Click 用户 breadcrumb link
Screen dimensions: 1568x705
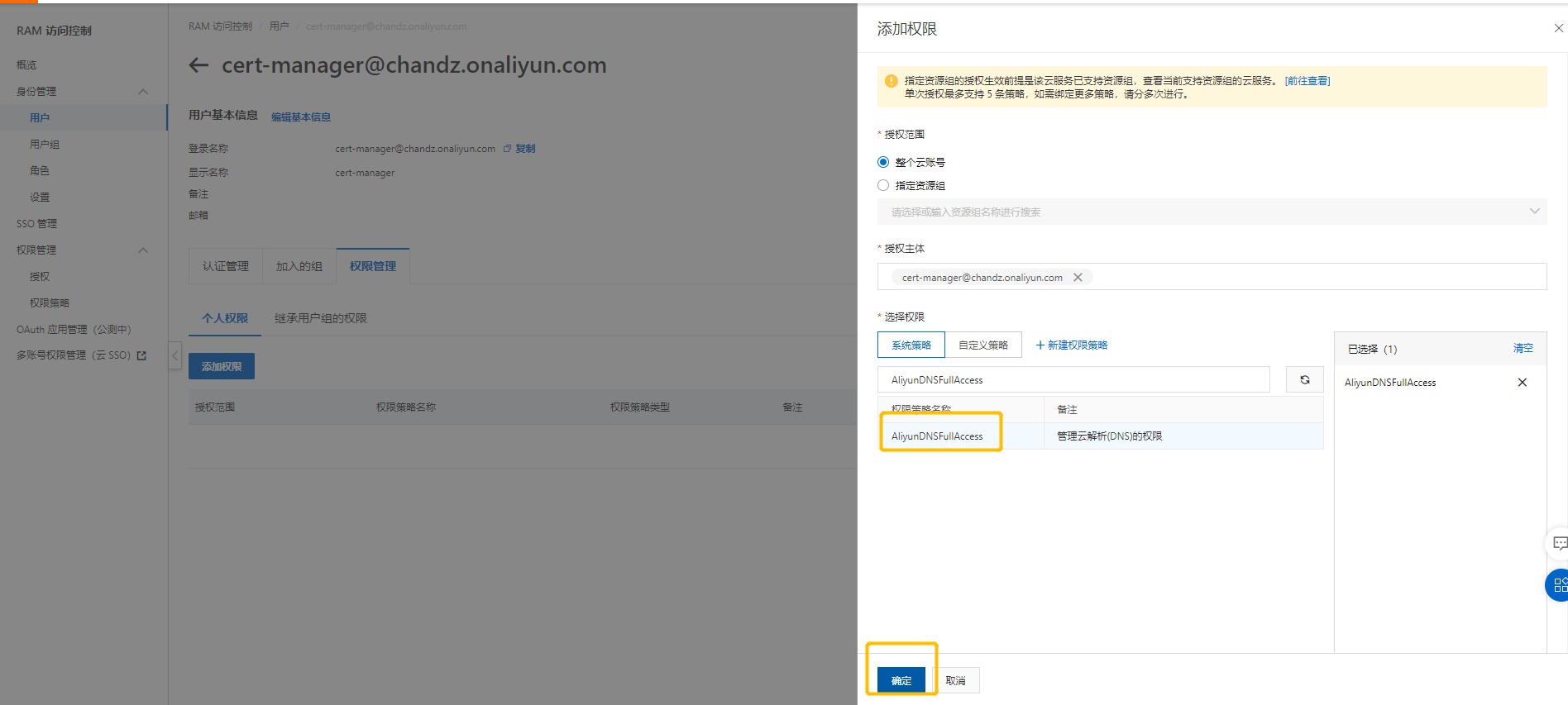tap(279, 26)
